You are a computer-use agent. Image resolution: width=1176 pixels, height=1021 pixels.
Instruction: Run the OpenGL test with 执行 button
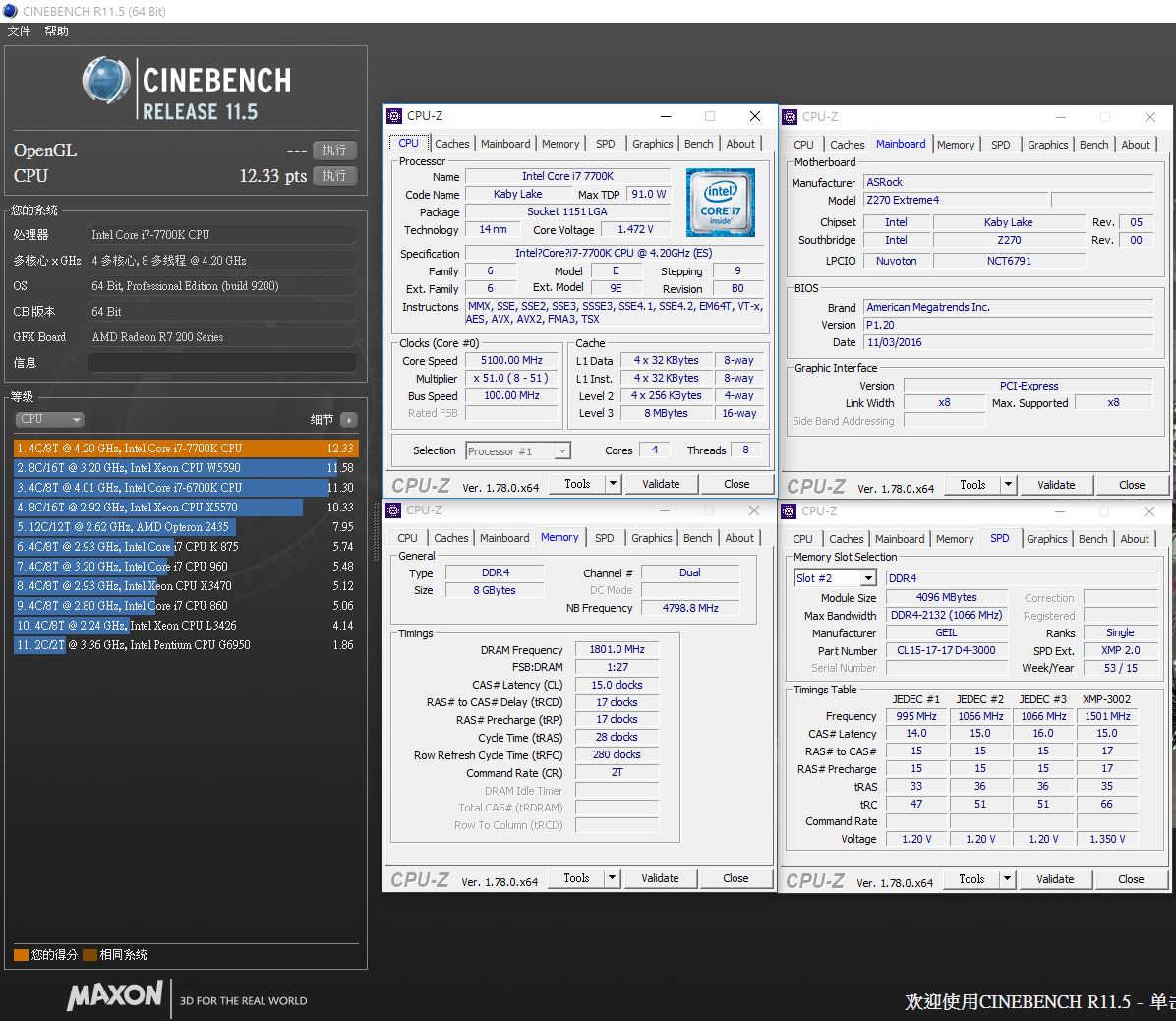334,150
